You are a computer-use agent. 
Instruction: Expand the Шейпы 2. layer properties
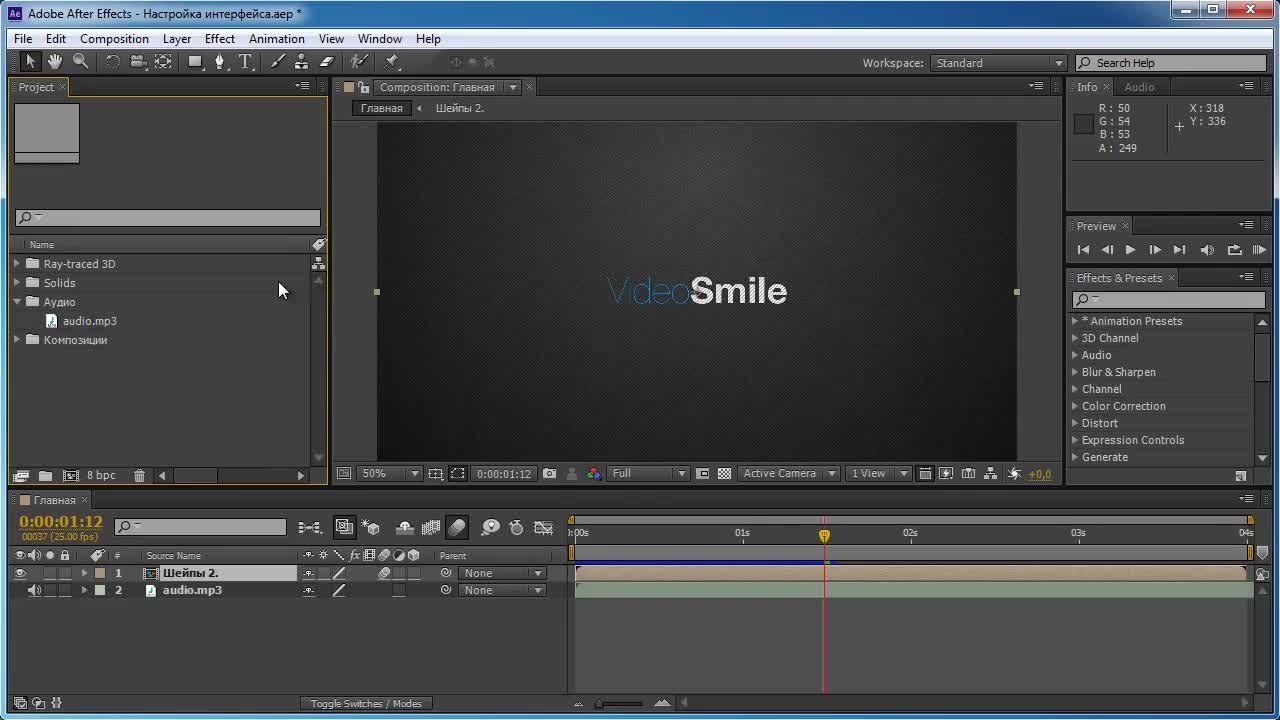coord(84,573)
